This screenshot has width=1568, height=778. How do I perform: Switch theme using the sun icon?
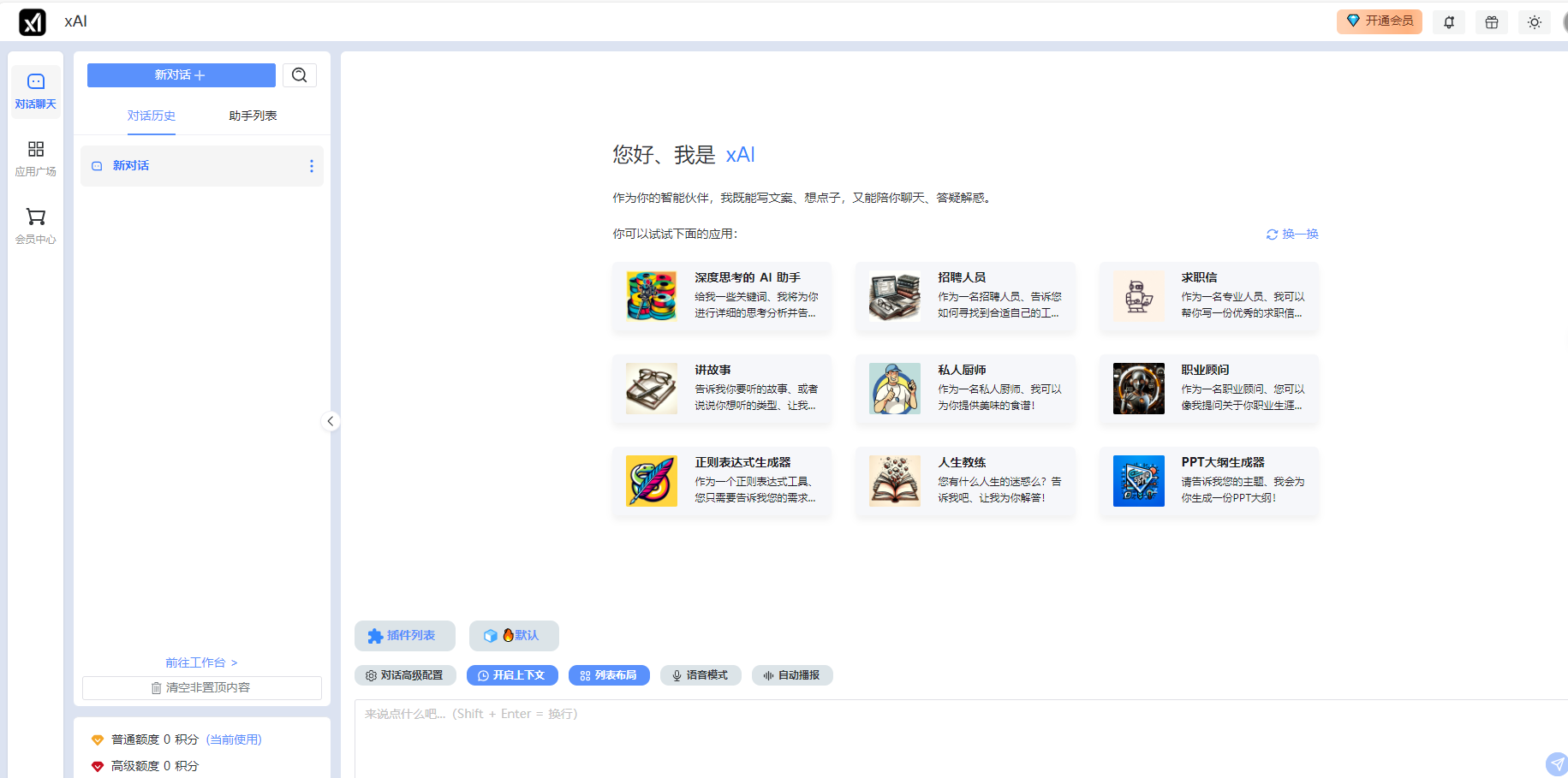(x=1534, y=21)
